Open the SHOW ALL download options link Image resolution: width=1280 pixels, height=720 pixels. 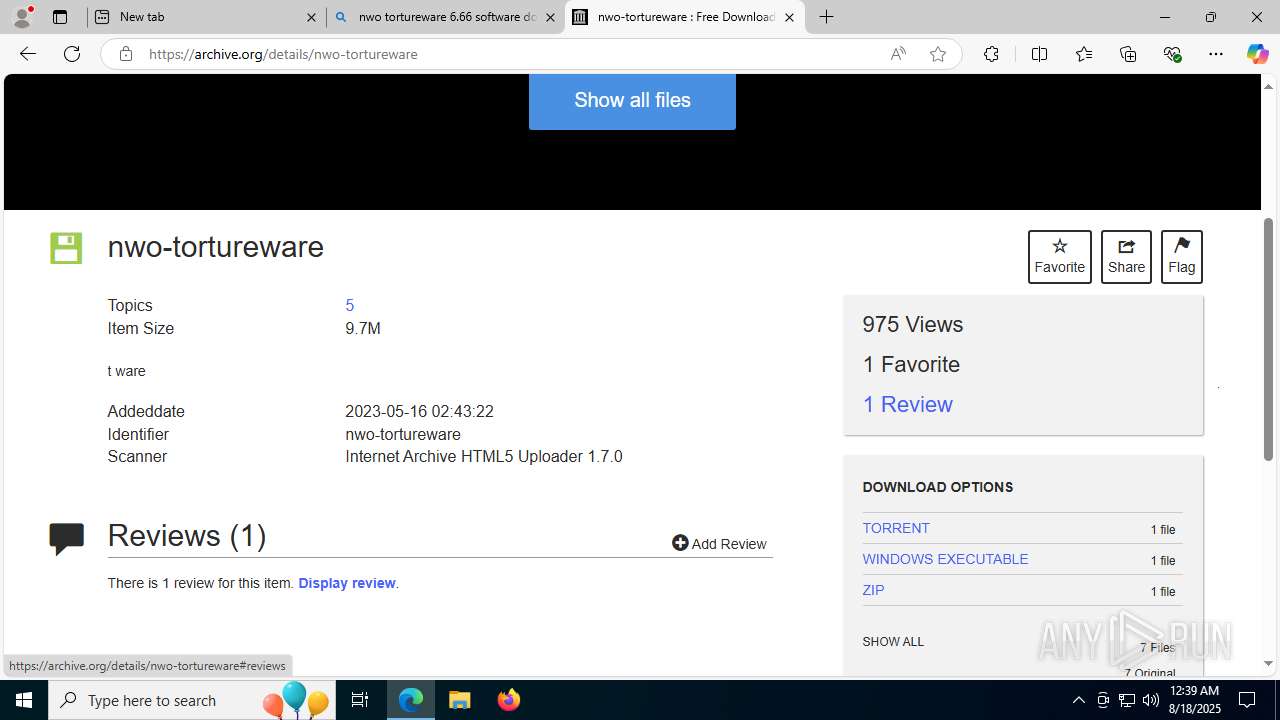click(x=893, y=642)
